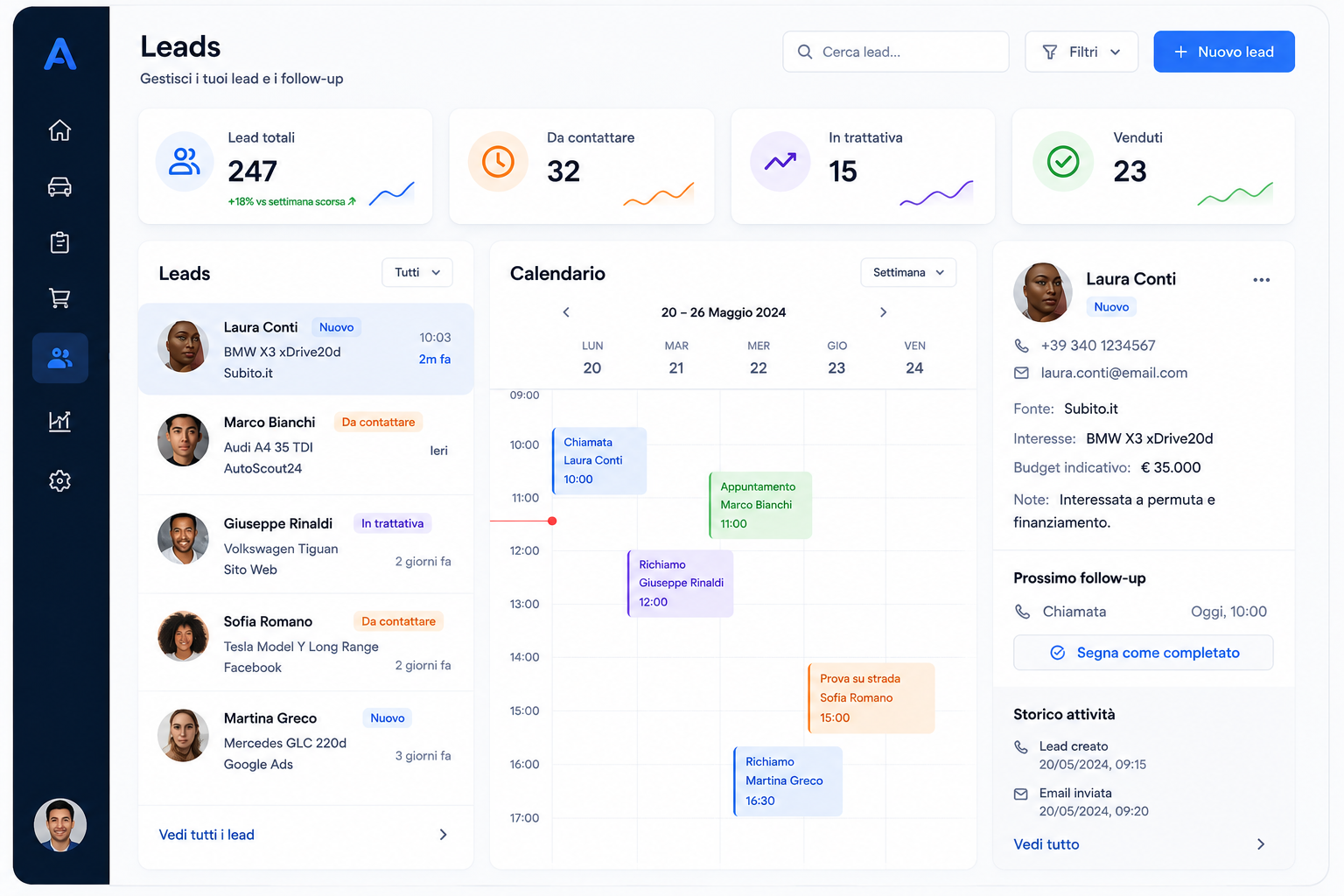Click the current time red marker in calendar
The height and width of the screenshot is (896, 1344).
click(x=552, y=521)
